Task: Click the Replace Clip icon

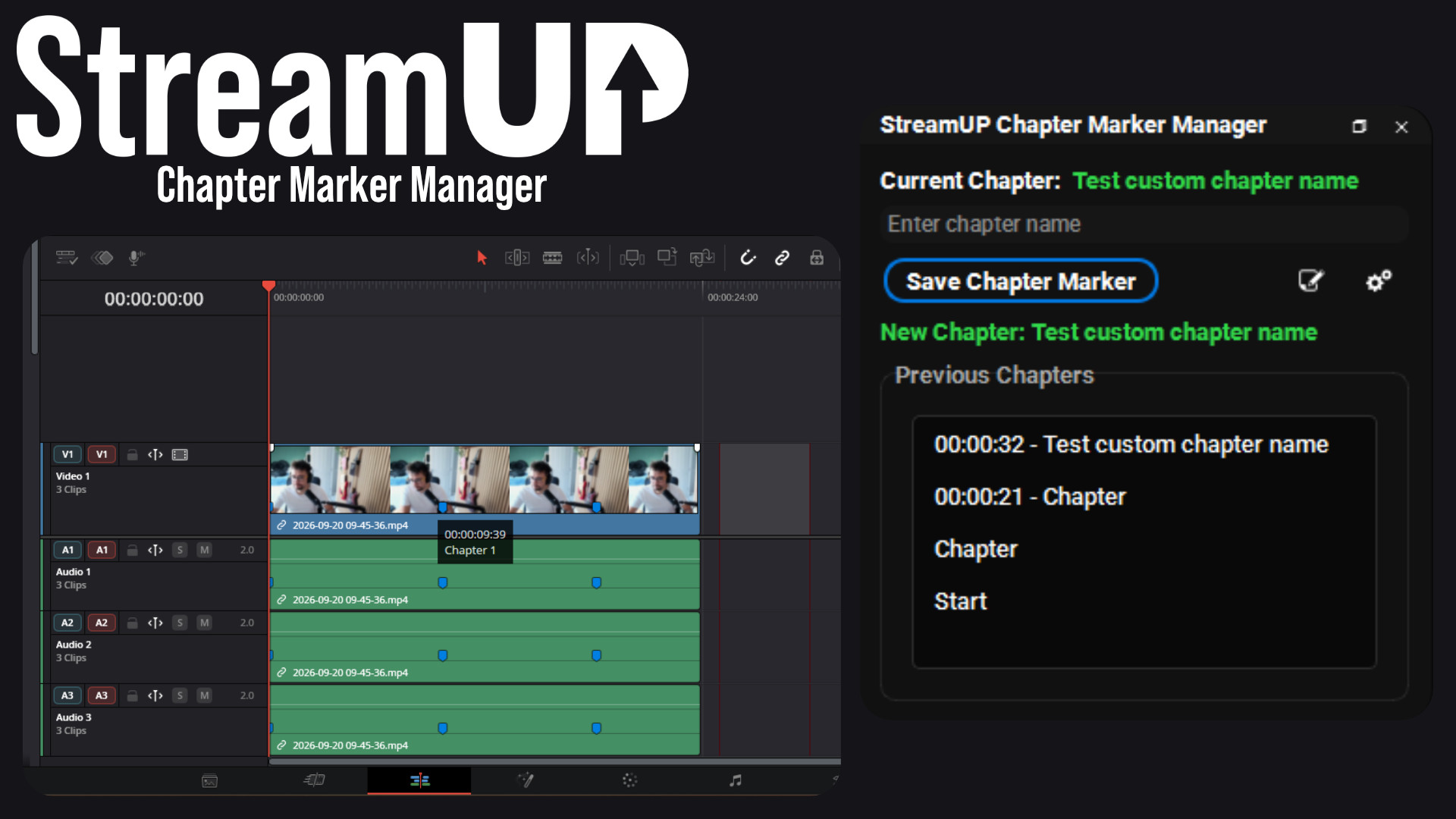Action: (x=702, y=258)
